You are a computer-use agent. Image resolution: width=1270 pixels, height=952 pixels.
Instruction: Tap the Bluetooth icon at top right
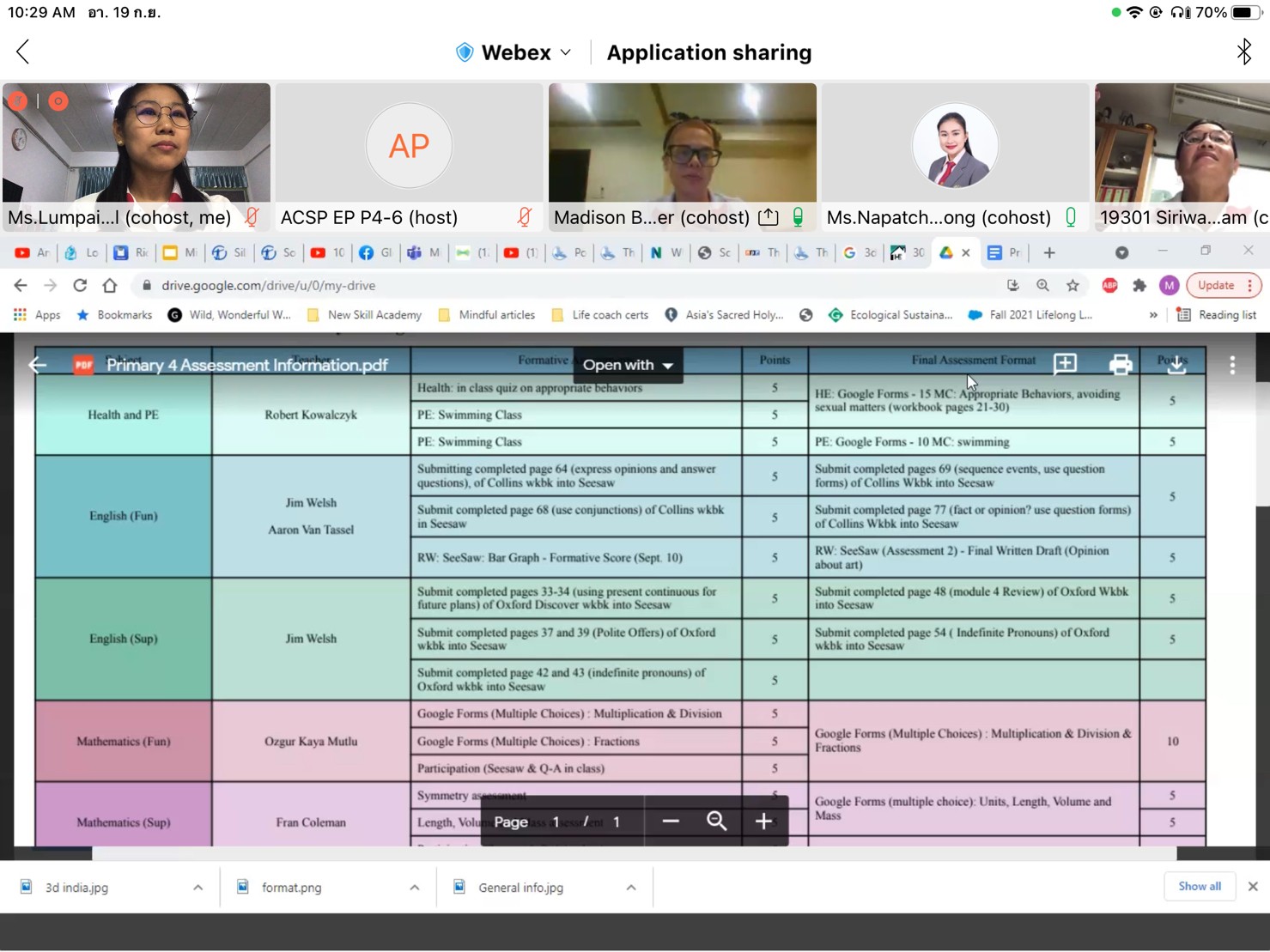pos(1243,52)
